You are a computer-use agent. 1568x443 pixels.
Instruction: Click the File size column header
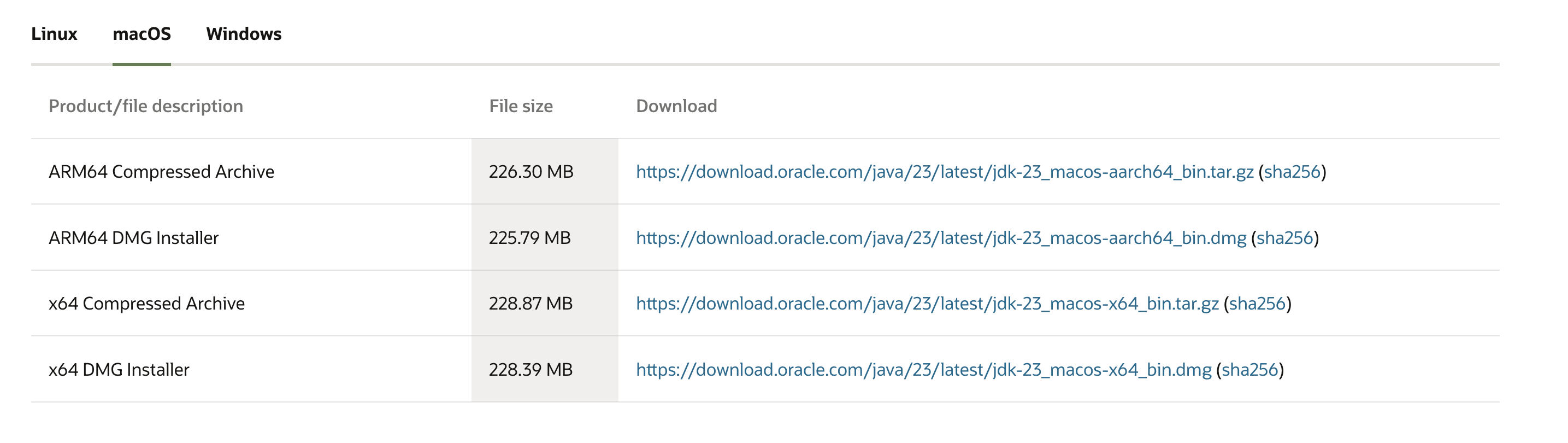point(521,106)
